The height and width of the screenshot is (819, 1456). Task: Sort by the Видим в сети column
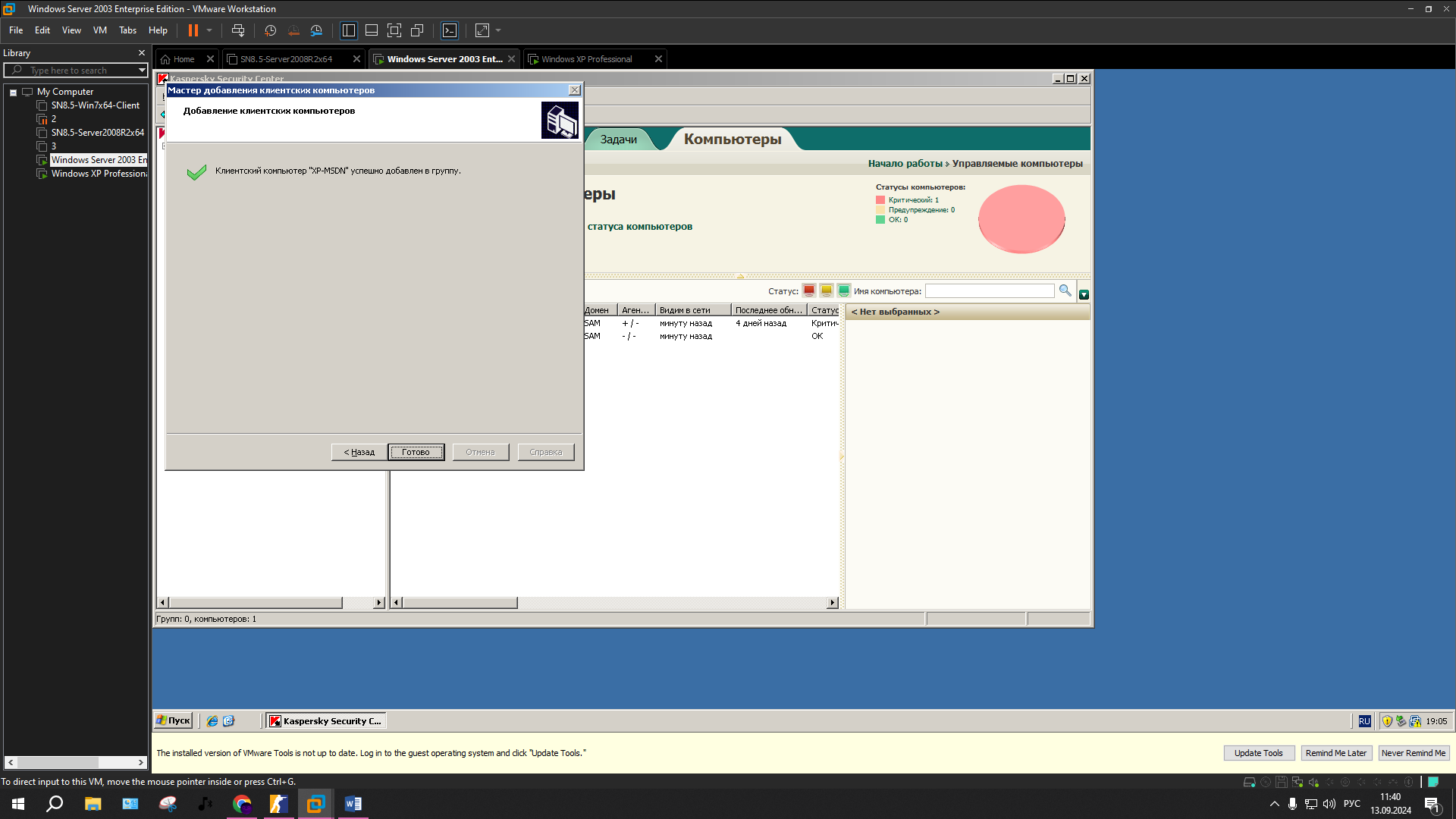[693, 310]
